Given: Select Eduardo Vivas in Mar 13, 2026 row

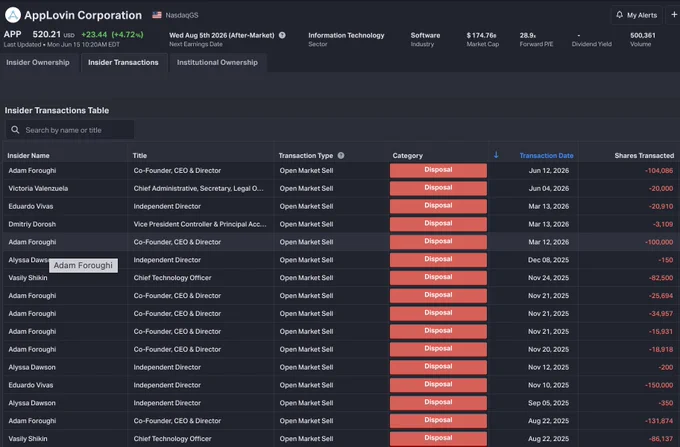Looking at the screenshot, I should point(31,206).
